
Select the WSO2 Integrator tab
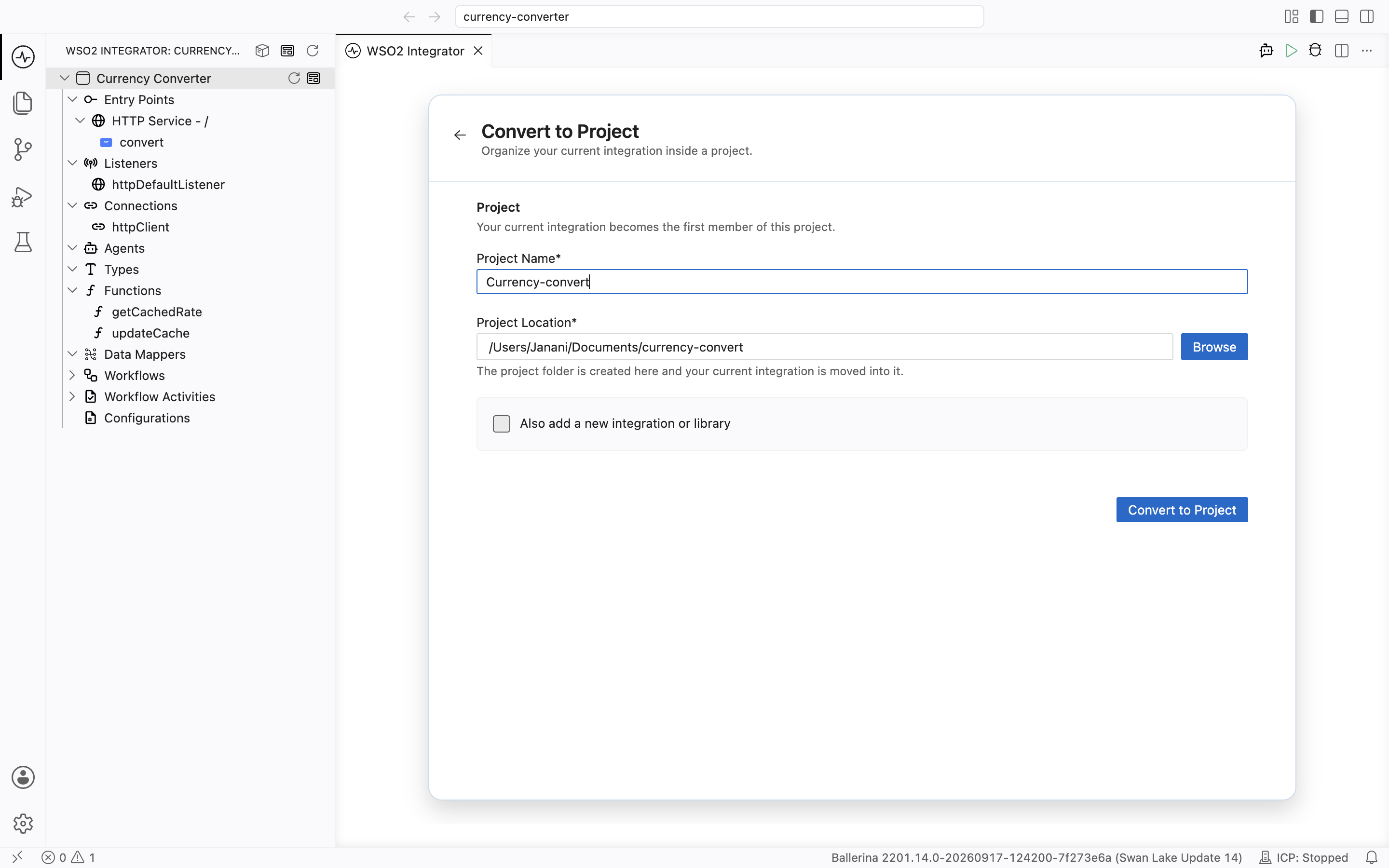click(415, 51)
